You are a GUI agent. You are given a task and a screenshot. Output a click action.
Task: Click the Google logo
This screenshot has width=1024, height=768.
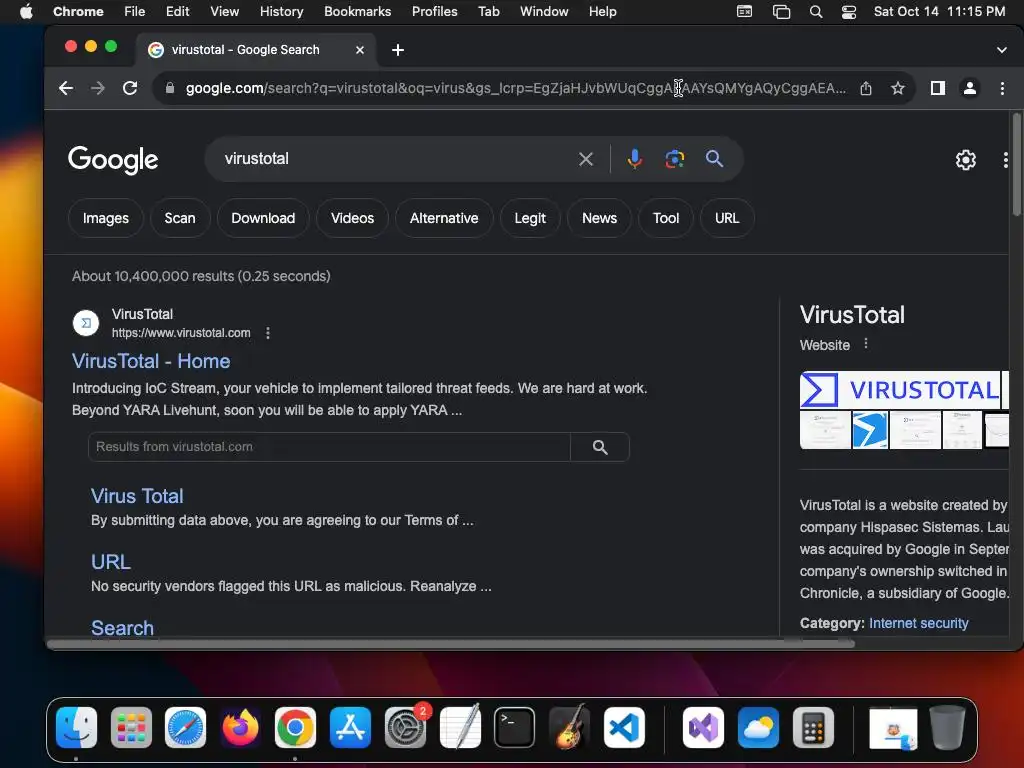click(x=113, y=160)
